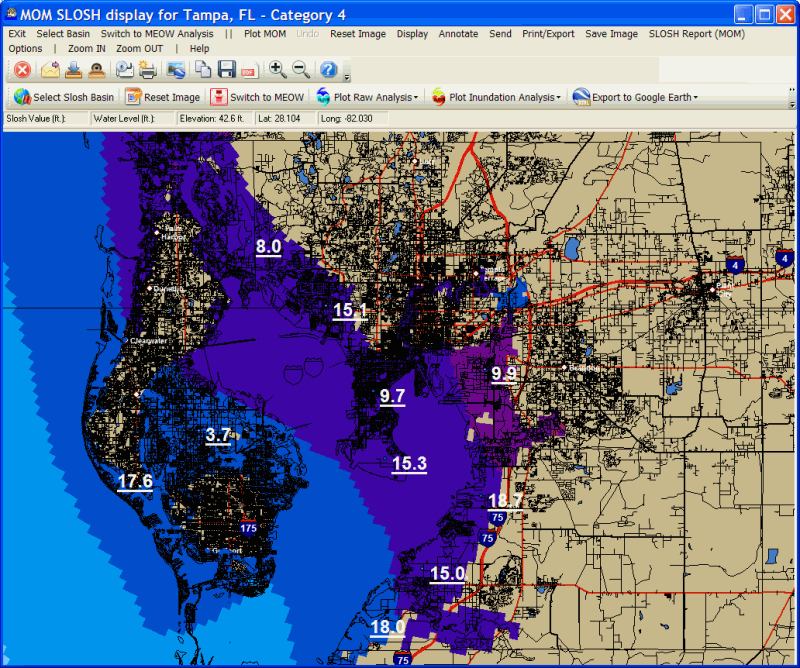Open the Annotate menu
The width and height of the screenshot is (800, 668).
[458, 33]
